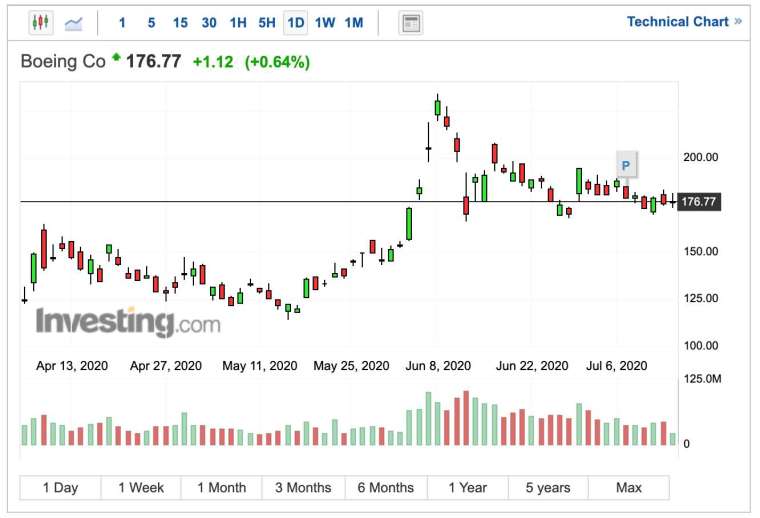Show the 5 years range
760x518 pixels.
(x=548, y=487)
